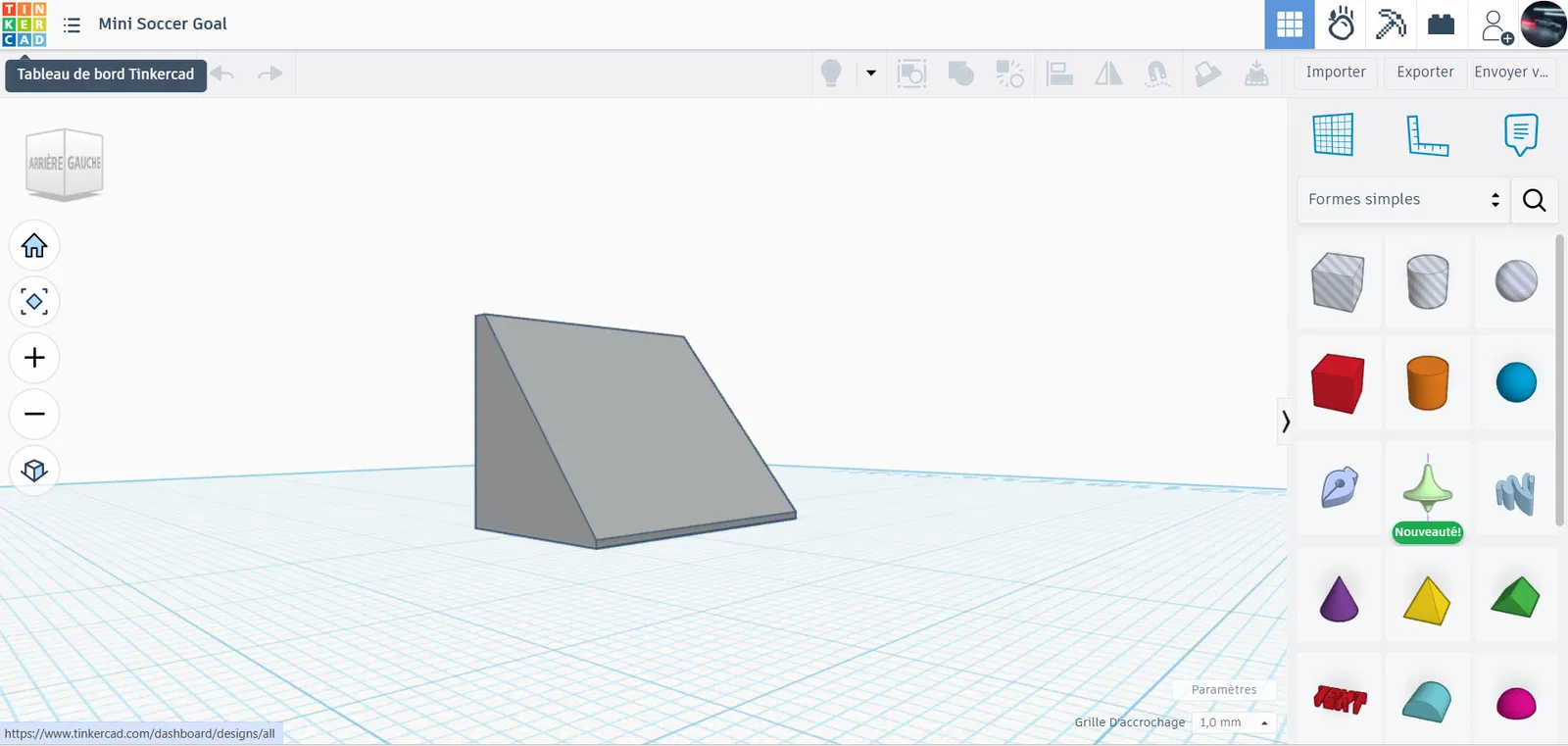
Task: Switch to 3D design grid view
Action: 1290,25
